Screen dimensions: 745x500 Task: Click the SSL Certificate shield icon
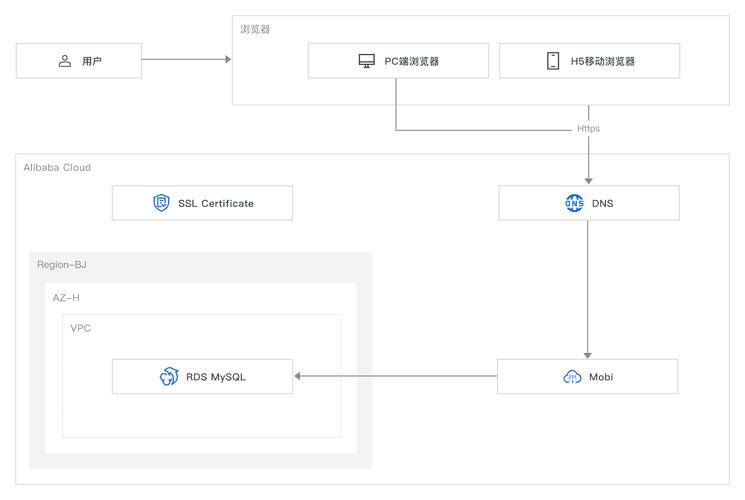[161, 203]
